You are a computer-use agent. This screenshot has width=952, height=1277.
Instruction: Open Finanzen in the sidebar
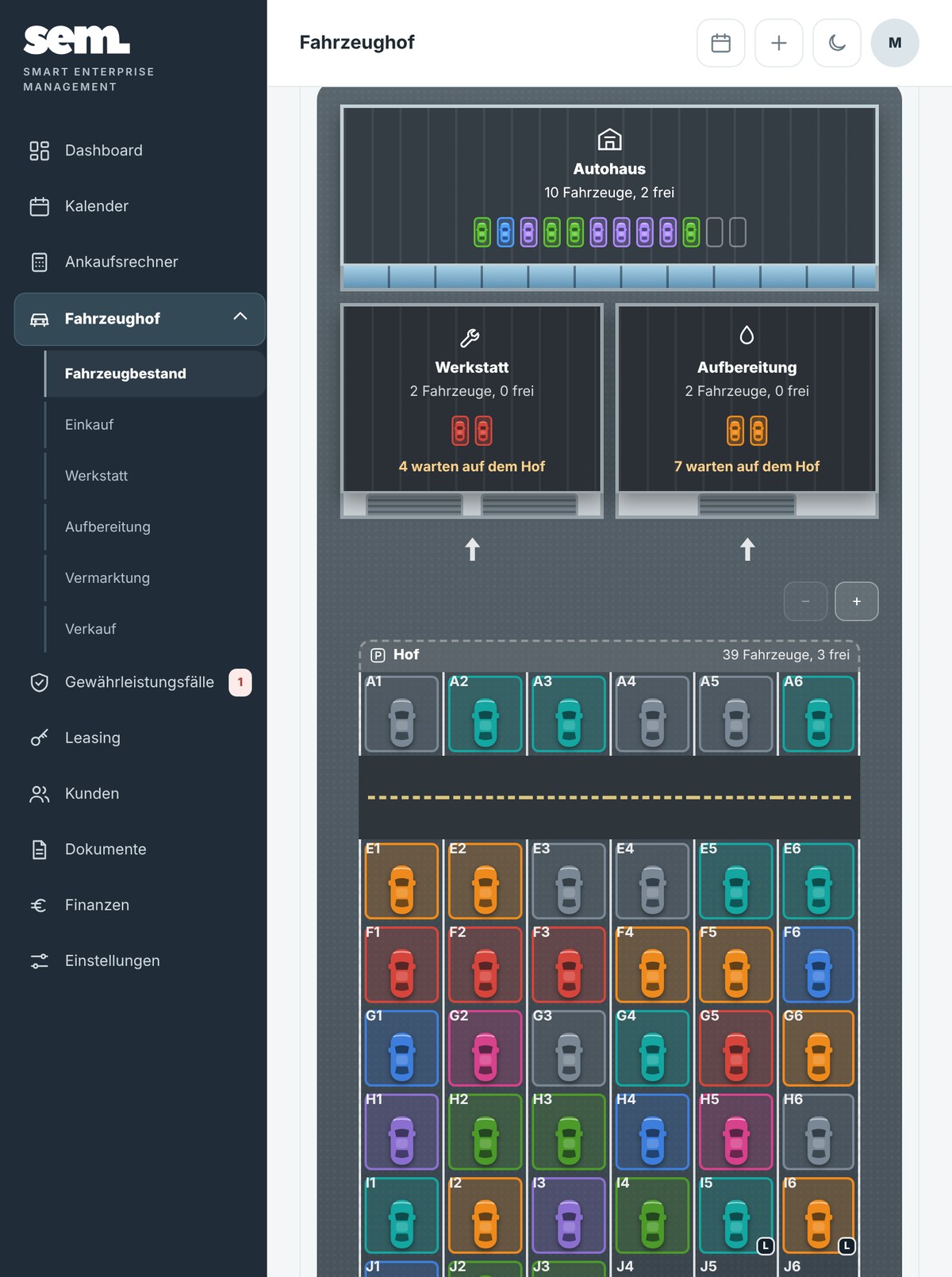(x=140, y=905)
